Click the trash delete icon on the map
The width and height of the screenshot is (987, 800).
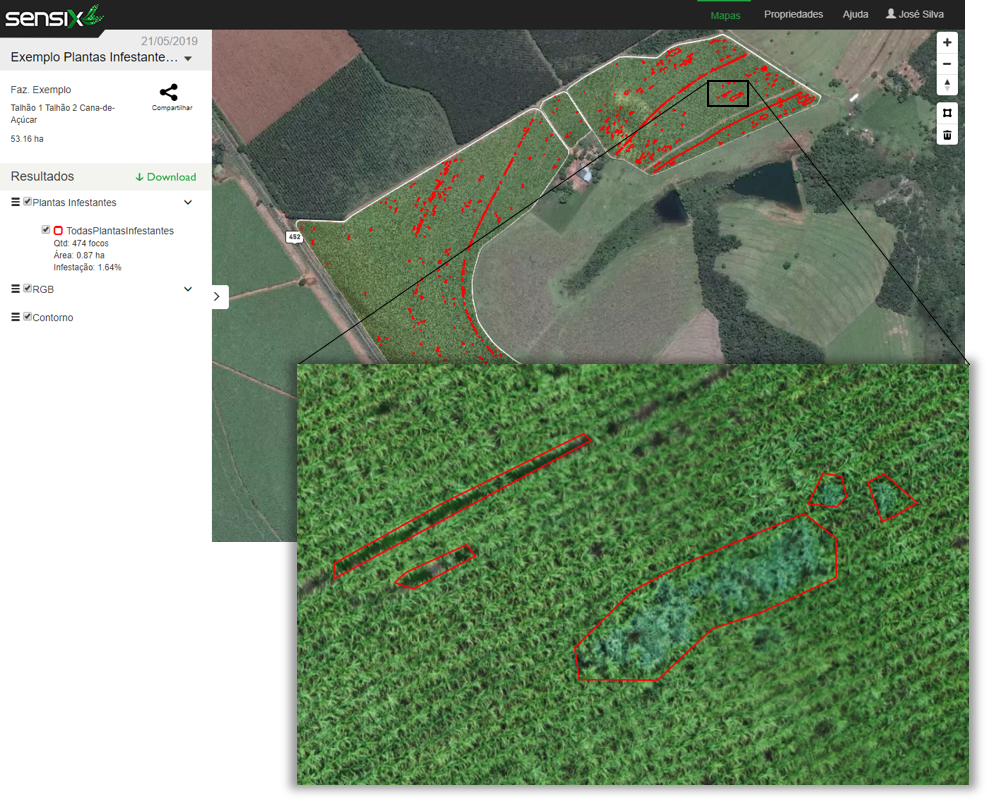click(x=947, y=134)
